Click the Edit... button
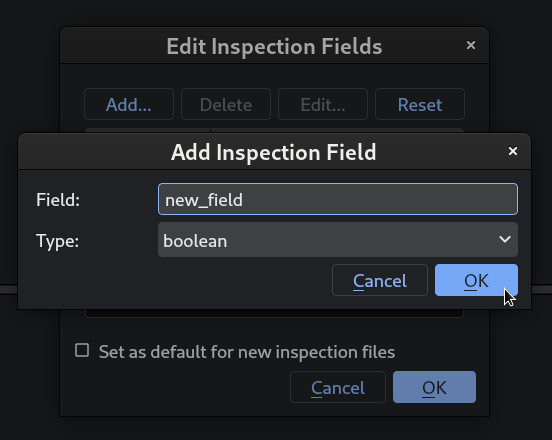Screen dimensions: 552x440 323,104
